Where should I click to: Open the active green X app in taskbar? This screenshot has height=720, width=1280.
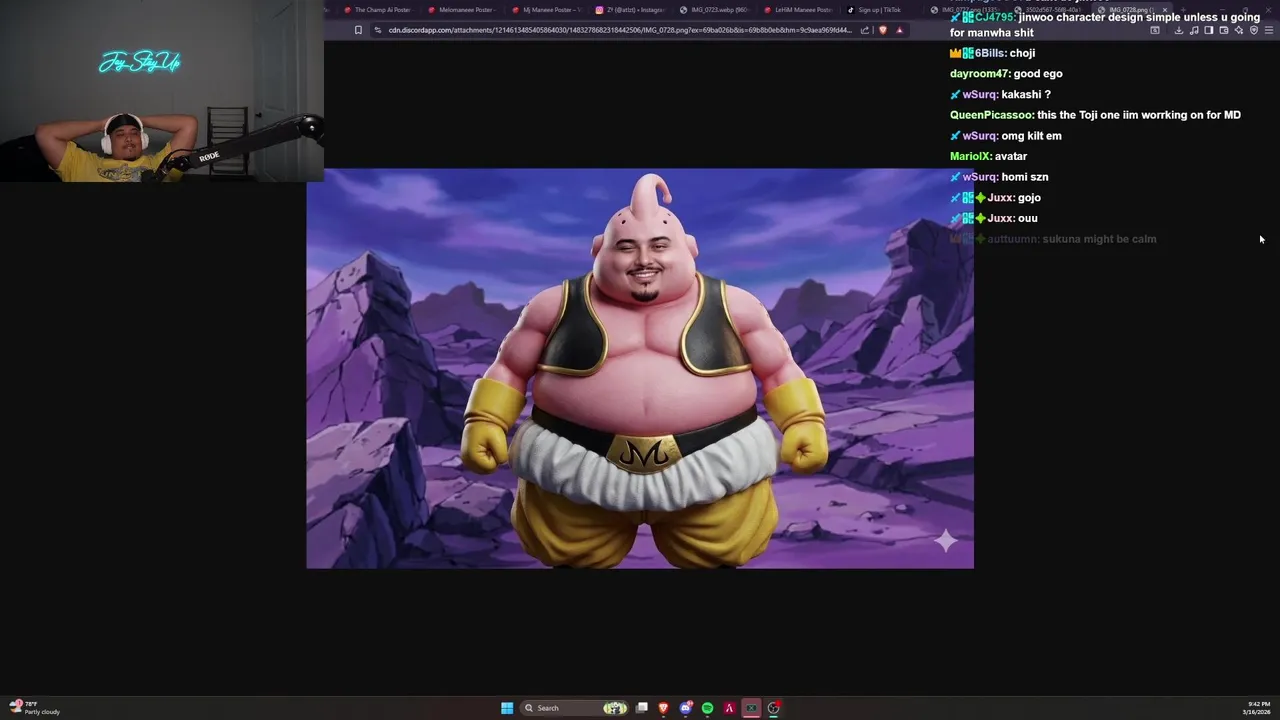click(x=751, y=708)
